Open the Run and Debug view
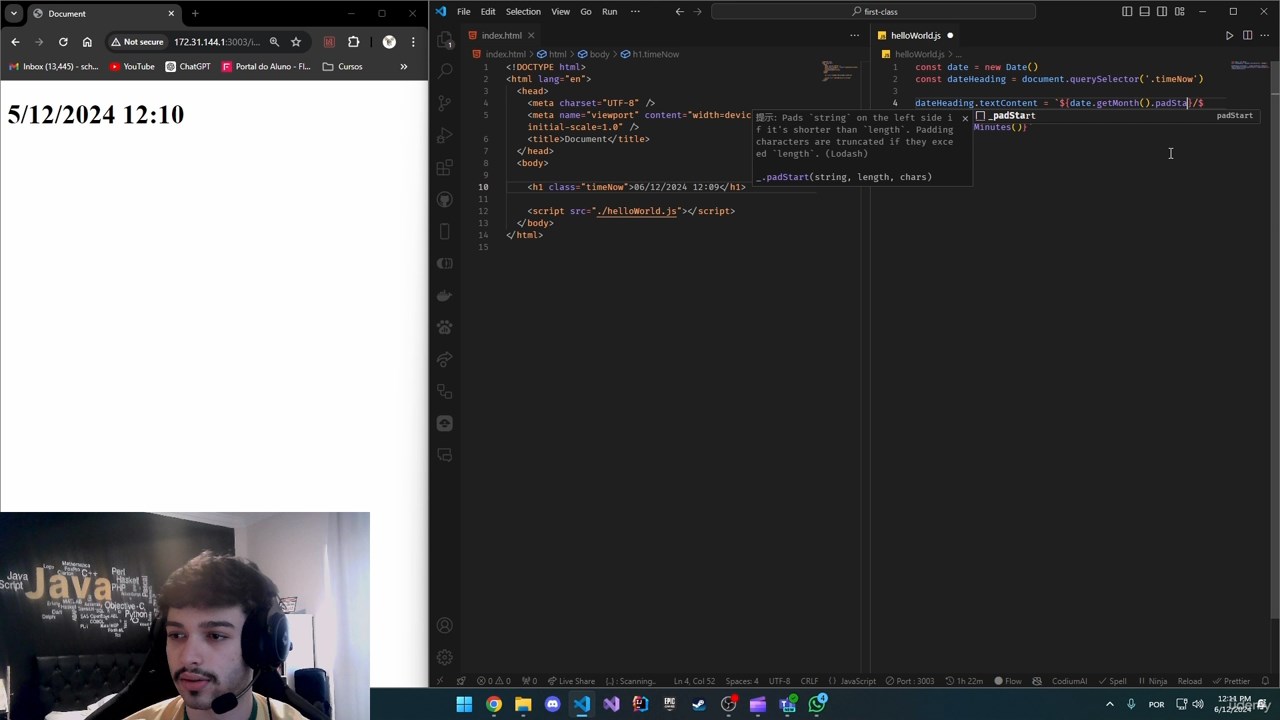Screen dimensions: 1280x720 tap(445, 136)
